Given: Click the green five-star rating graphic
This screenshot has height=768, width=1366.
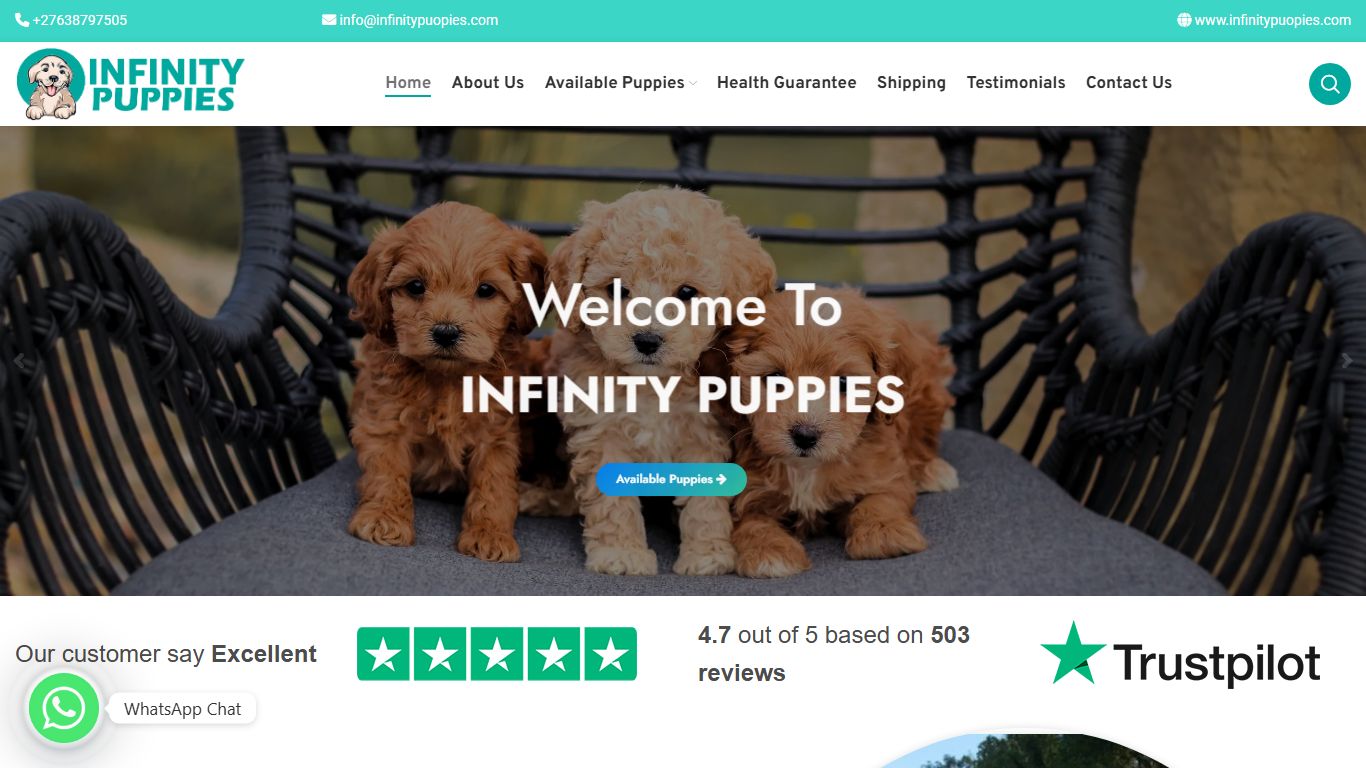Looking at the screenshot, I should (x=497, y=654).
